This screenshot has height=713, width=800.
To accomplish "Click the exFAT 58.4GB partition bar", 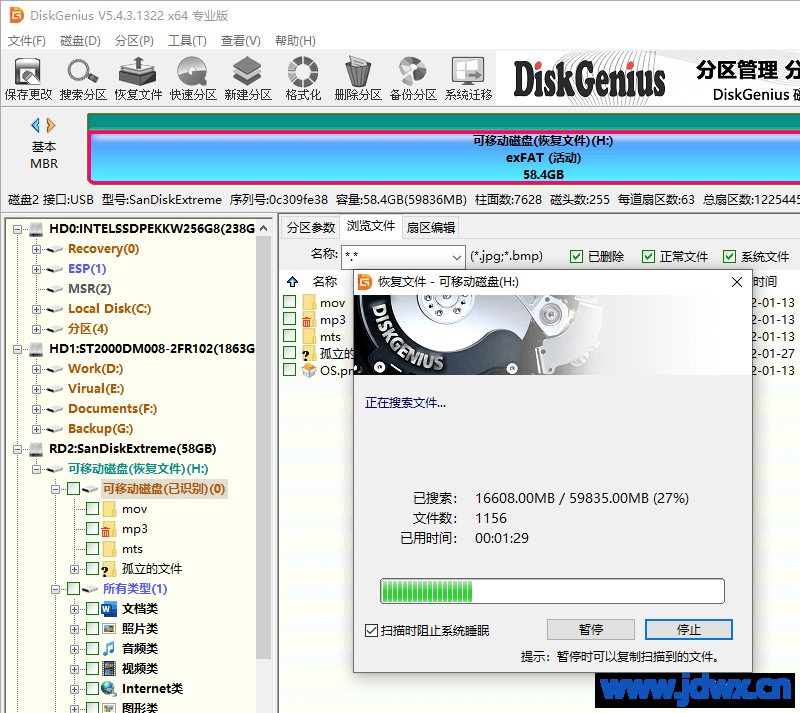I will pyautogui.click(x=443, y=157).
